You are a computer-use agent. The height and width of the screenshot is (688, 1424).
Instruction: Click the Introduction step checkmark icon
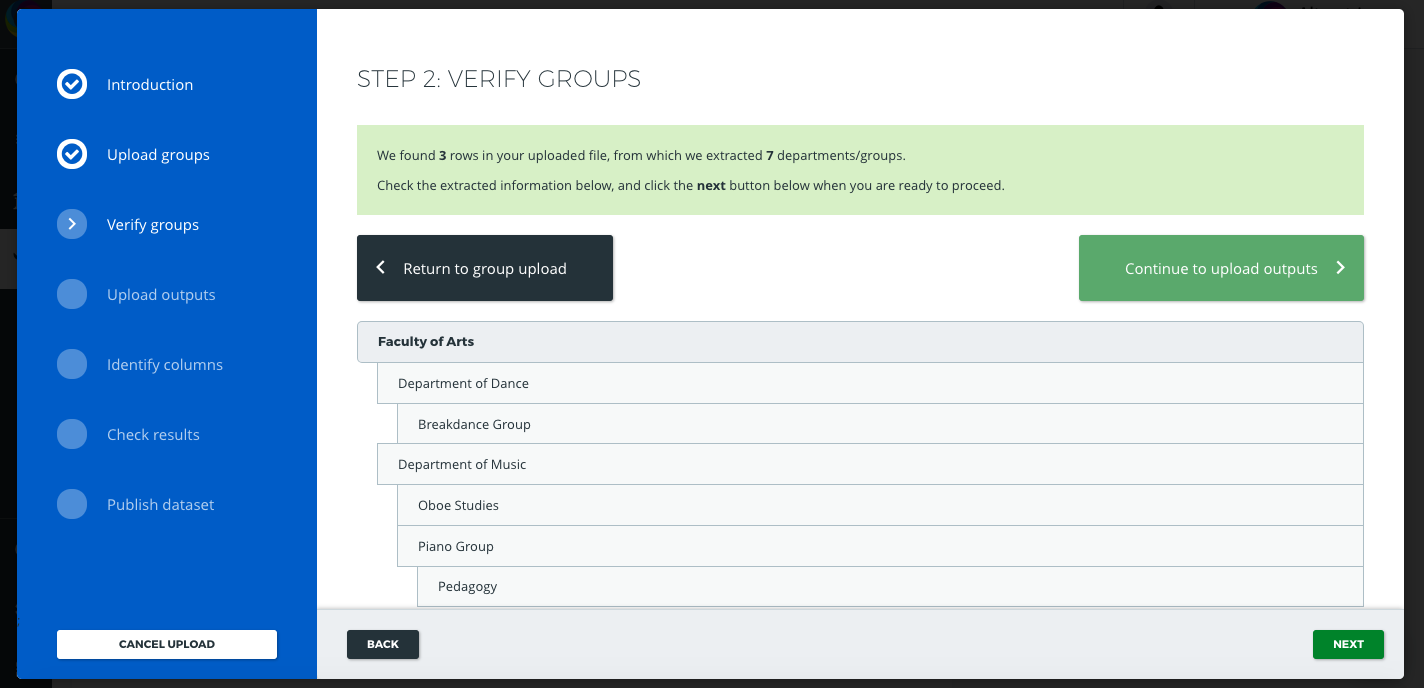tap(72, 85)
